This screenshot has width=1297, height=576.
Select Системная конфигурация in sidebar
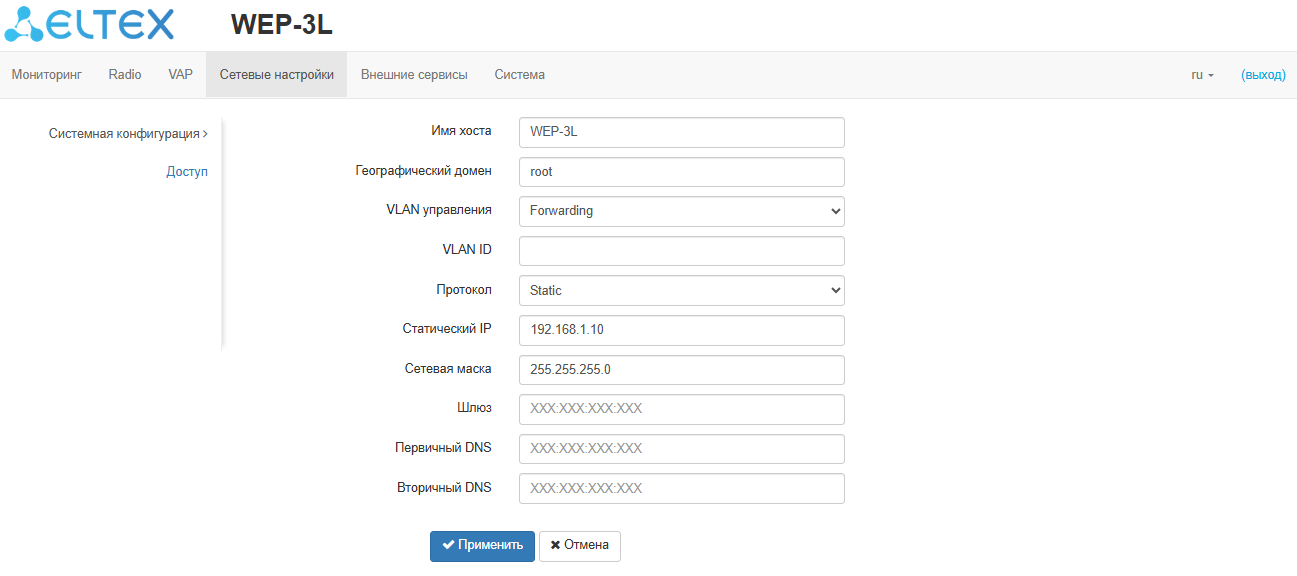[x=127, y=133]
